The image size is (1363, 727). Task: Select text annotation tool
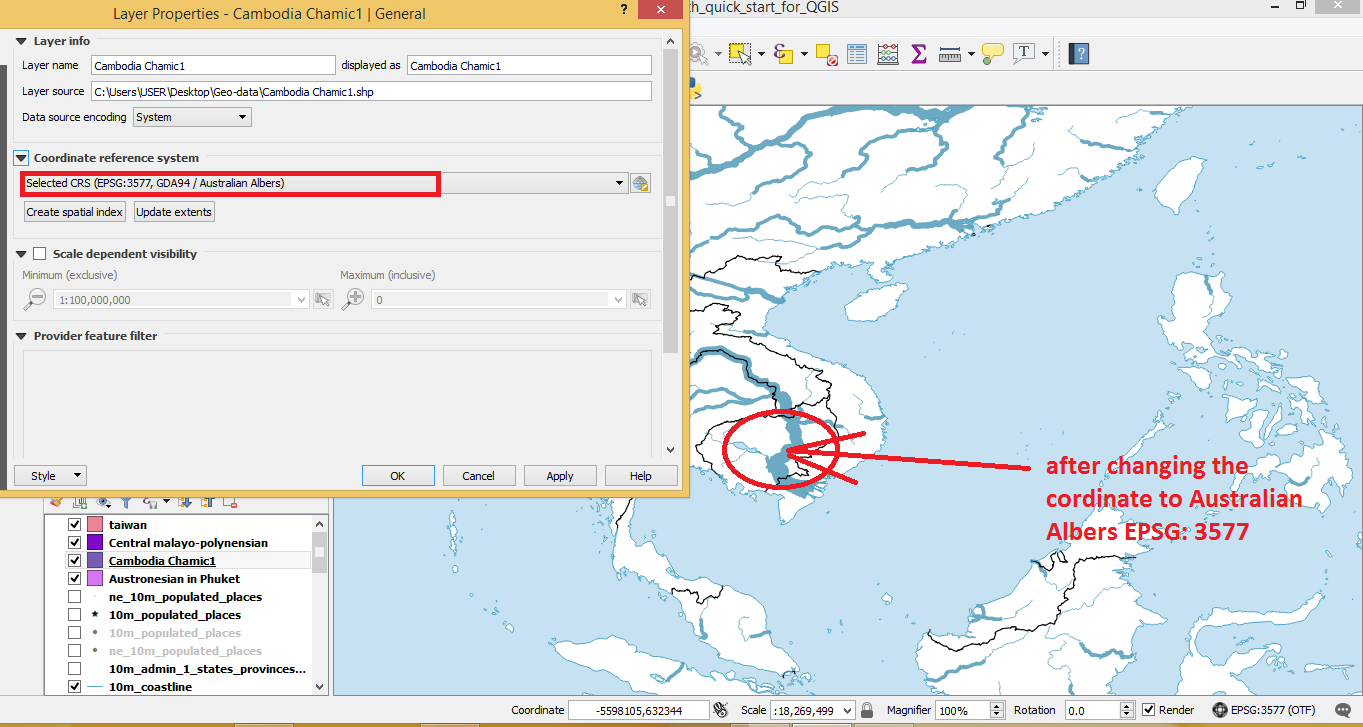(1024, 53)
